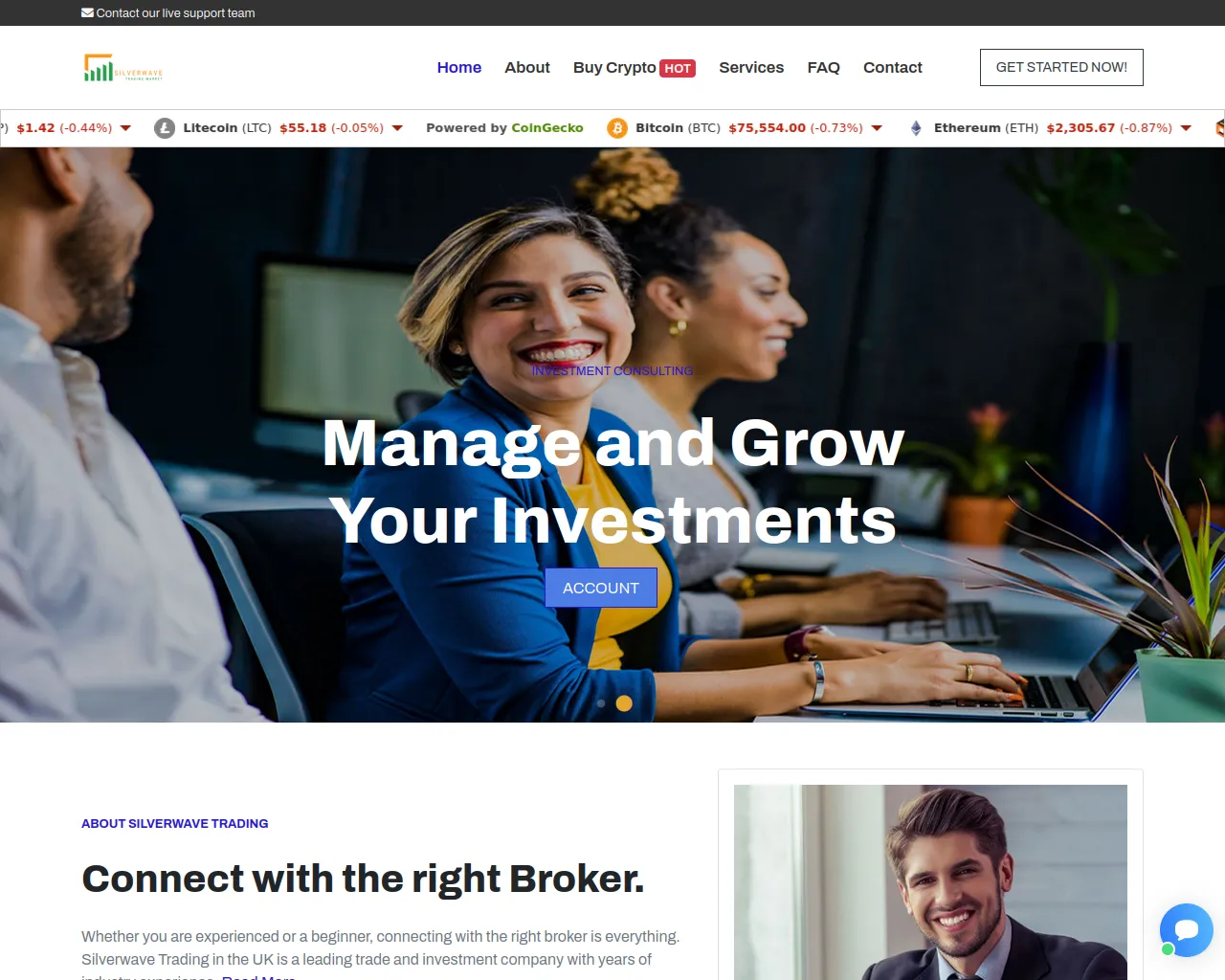This screenshot has width=1225, height=980.
Task: Expand the Litecoin price dropdown arrow
Action: pos(397,128)
